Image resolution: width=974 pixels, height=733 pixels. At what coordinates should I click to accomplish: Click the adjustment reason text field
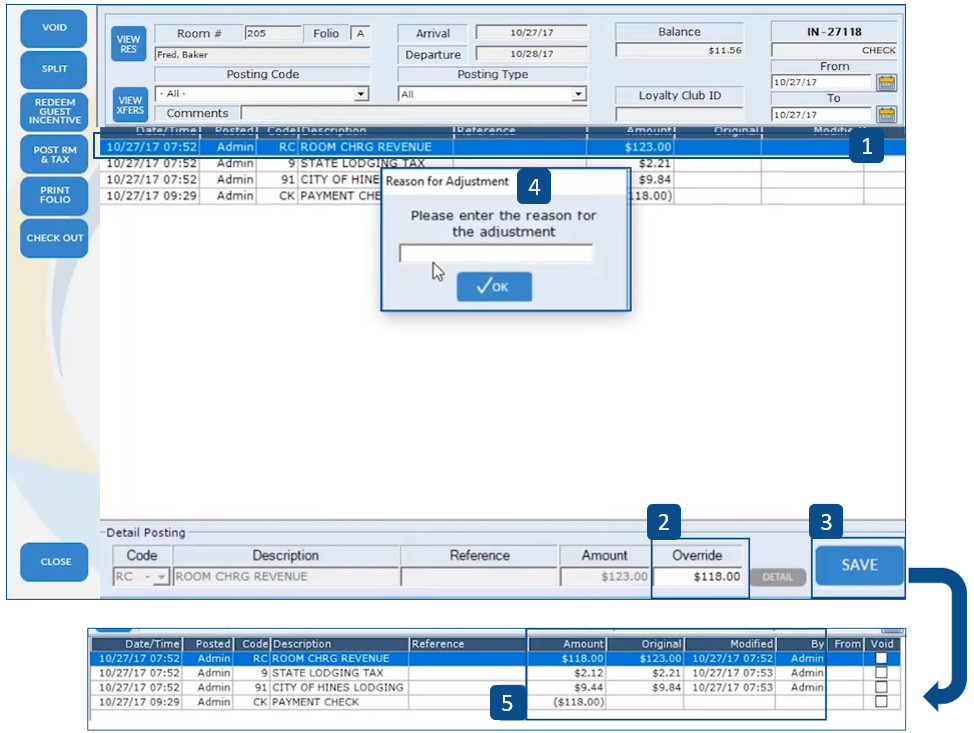pyautogui.click(x=495, y=254)
